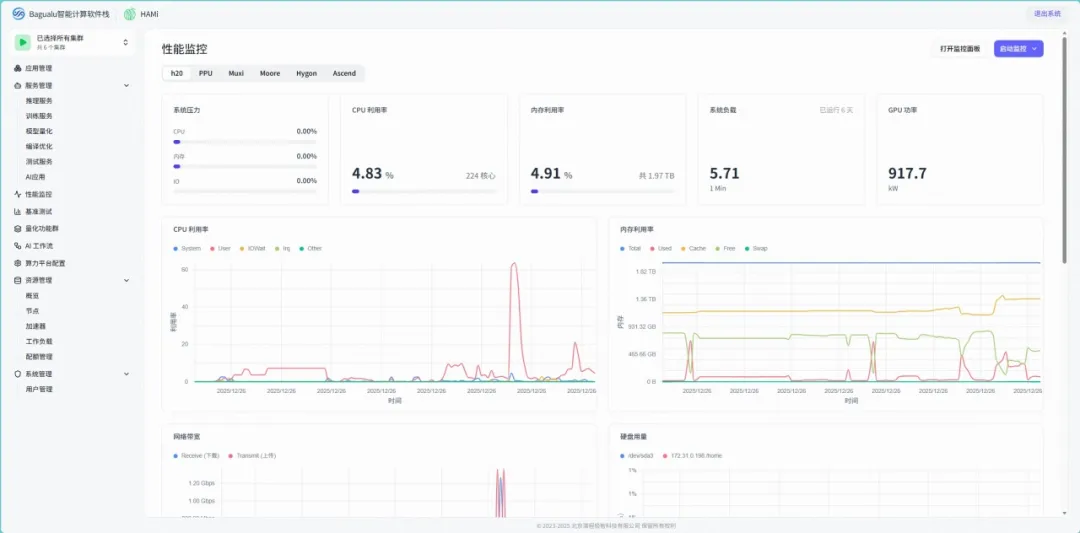
Task: Click the green Other dot in CPU legend
Action: (301, 248)
